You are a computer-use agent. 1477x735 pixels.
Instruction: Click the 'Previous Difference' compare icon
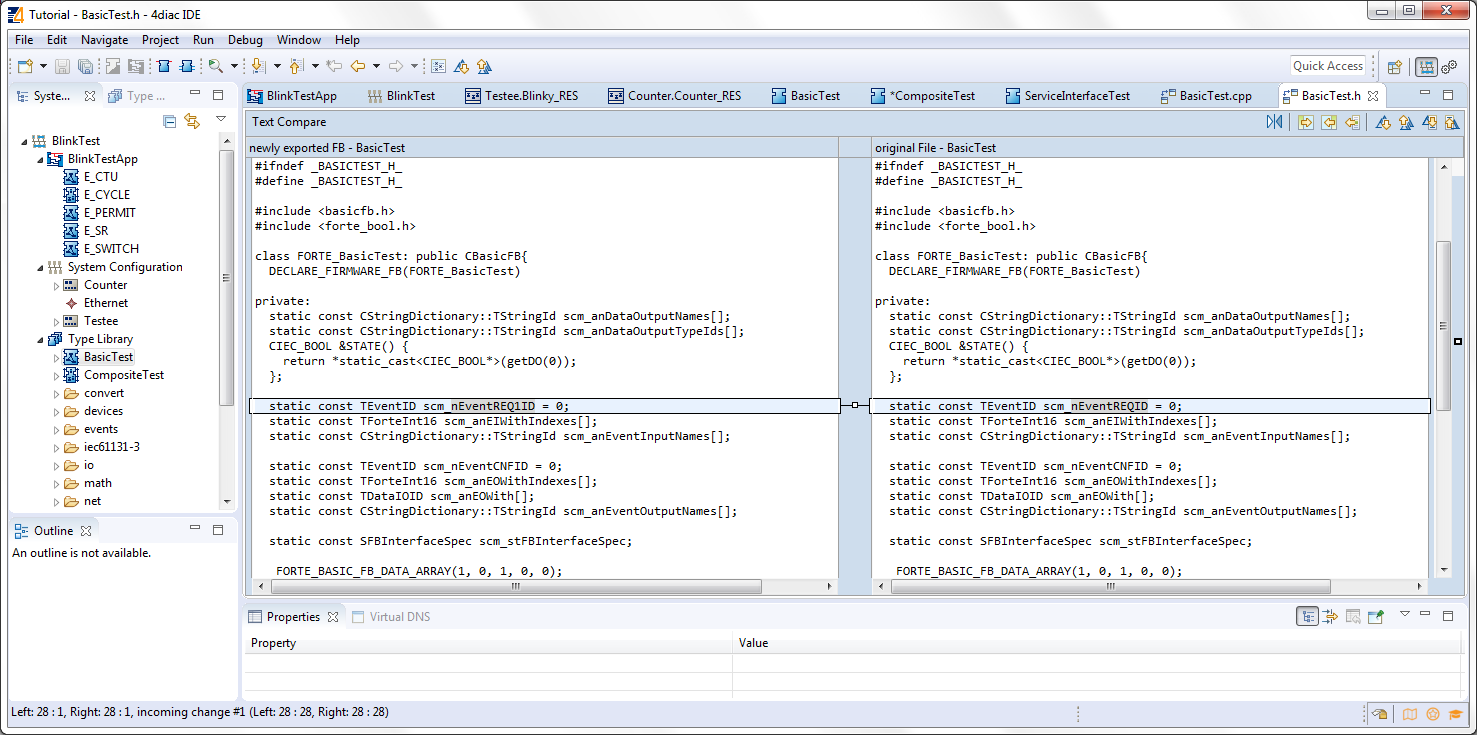click(1406, 121)
